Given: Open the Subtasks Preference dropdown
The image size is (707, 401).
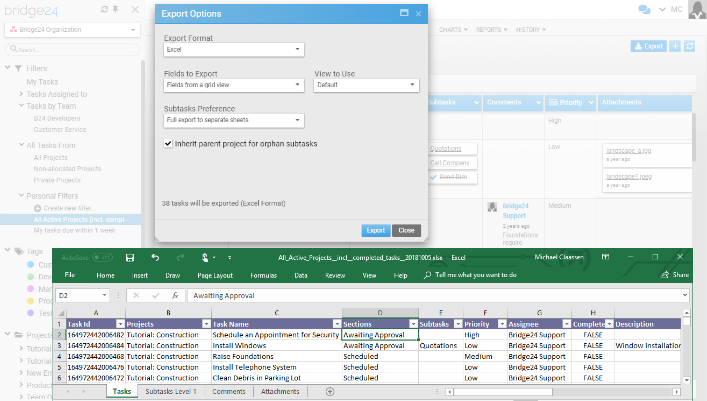Looking at the screenshot, I should (234, 120).
